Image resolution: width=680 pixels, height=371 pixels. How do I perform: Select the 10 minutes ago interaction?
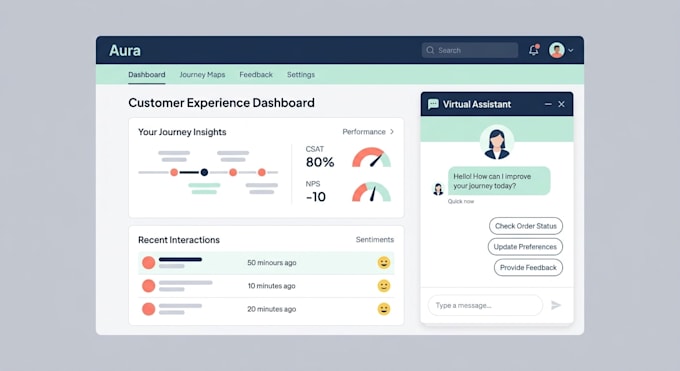click(x=266, y=286)
